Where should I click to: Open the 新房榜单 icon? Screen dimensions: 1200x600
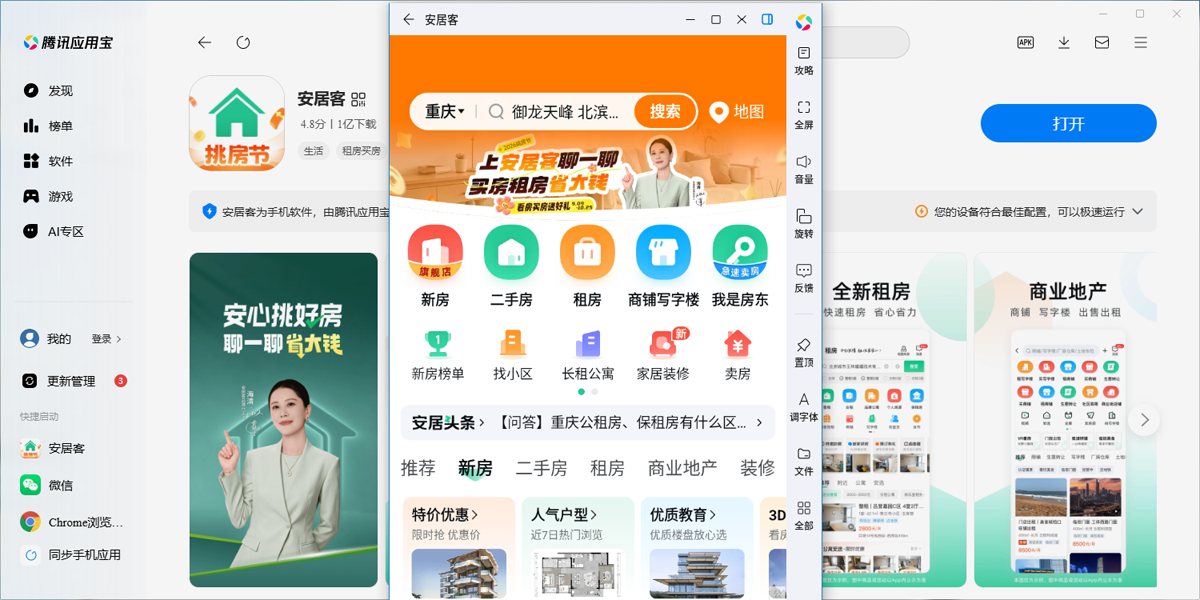(x=438, y=345)
